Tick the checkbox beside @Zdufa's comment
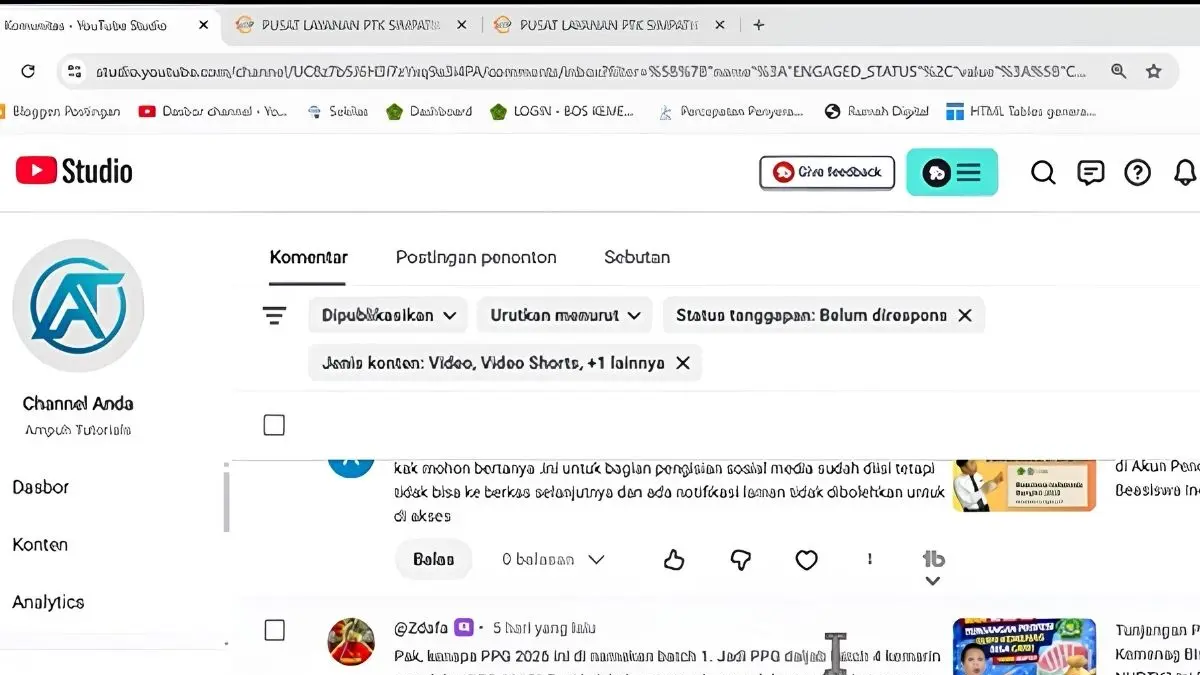The width and height of the screenshot is (1200, 675). coord(274,630)
